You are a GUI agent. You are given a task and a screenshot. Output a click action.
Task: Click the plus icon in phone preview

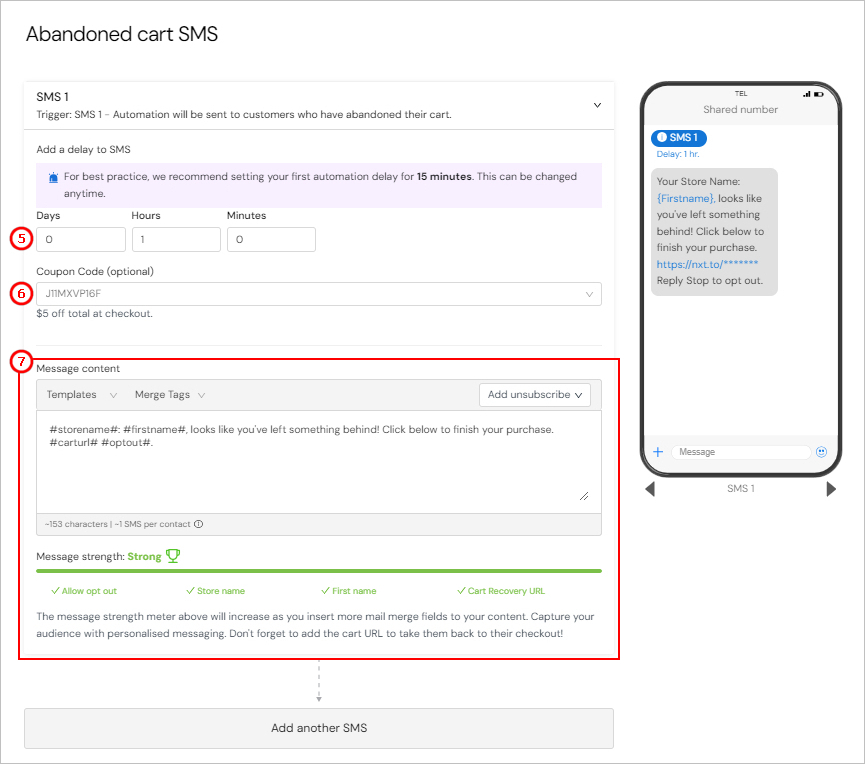pos(658,452)
